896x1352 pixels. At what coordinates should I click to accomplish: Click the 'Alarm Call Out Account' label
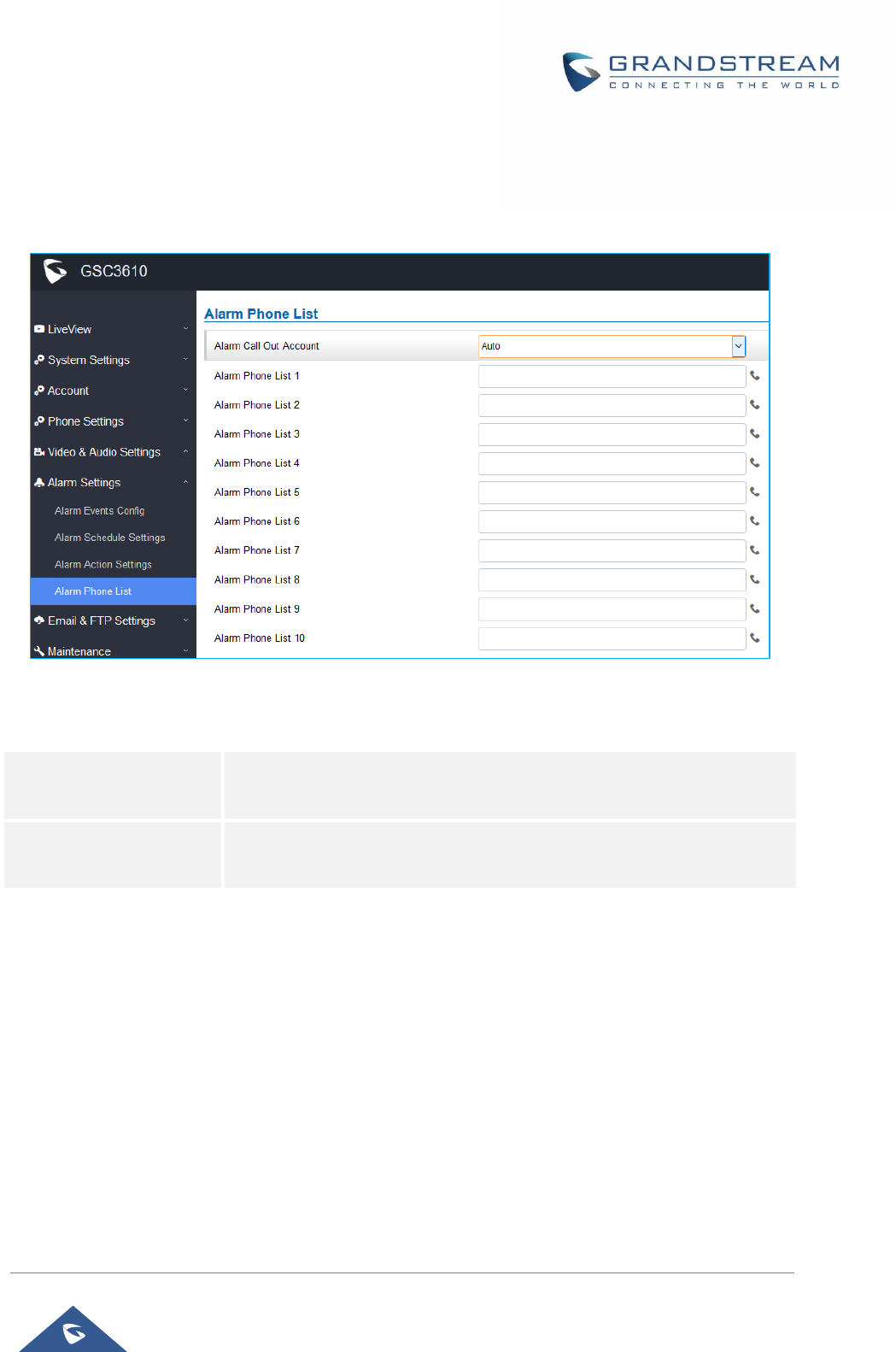tap(266, 346)
